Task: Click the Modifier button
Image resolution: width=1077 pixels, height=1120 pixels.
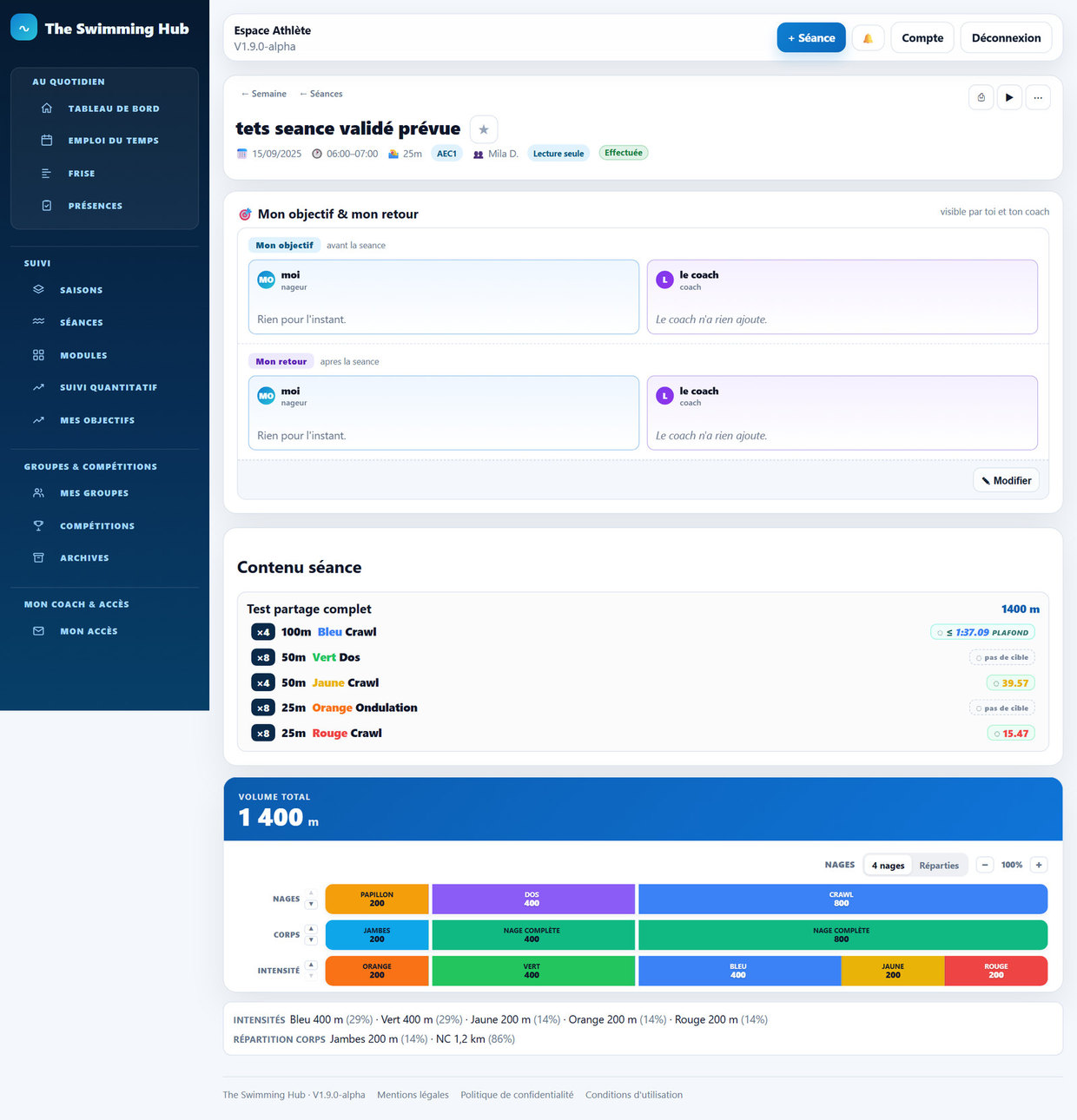Action: 1006,481
